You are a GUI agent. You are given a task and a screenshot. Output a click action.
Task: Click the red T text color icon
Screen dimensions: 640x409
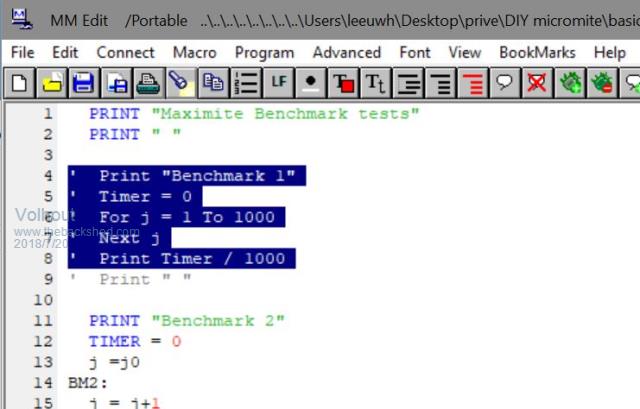(343, 82)
